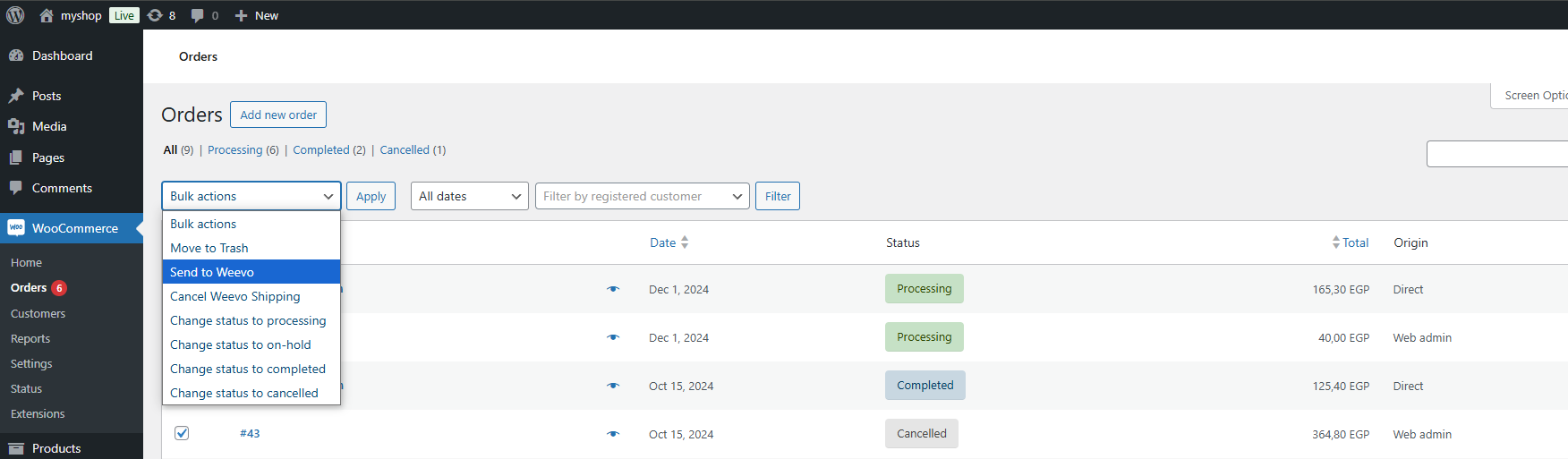Image resolution: width=1568 pixels, height=459 pixels.
Task: Click the Filter button
Action: [778, 196]
